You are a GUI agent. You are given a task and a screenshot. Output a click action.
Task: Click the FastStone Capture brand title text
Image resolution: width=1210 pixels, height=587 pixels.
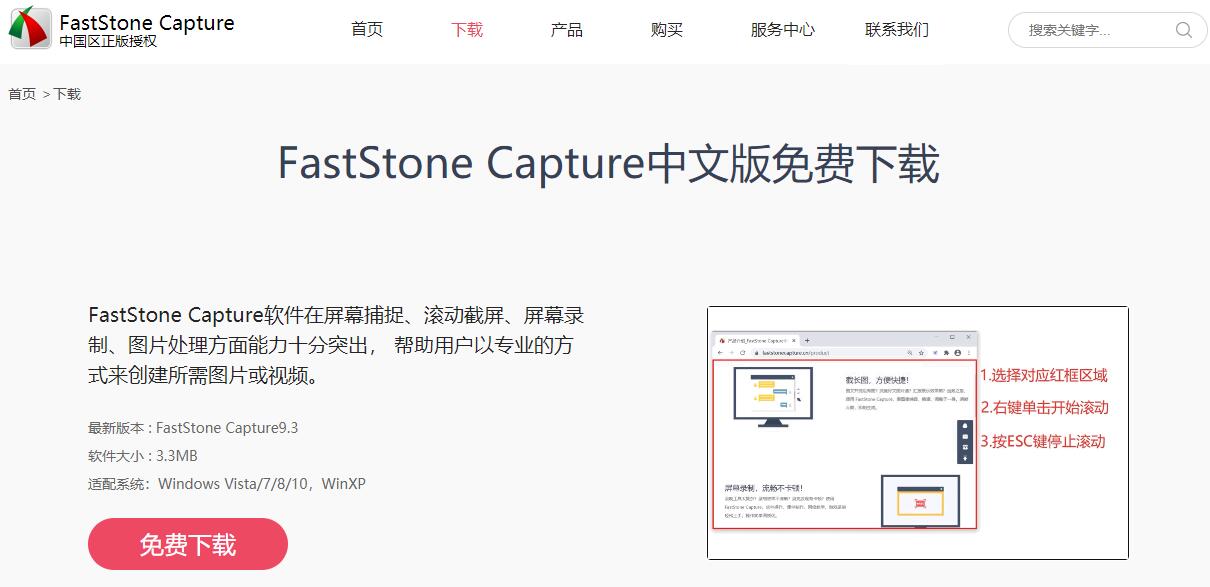pos(147,22)
